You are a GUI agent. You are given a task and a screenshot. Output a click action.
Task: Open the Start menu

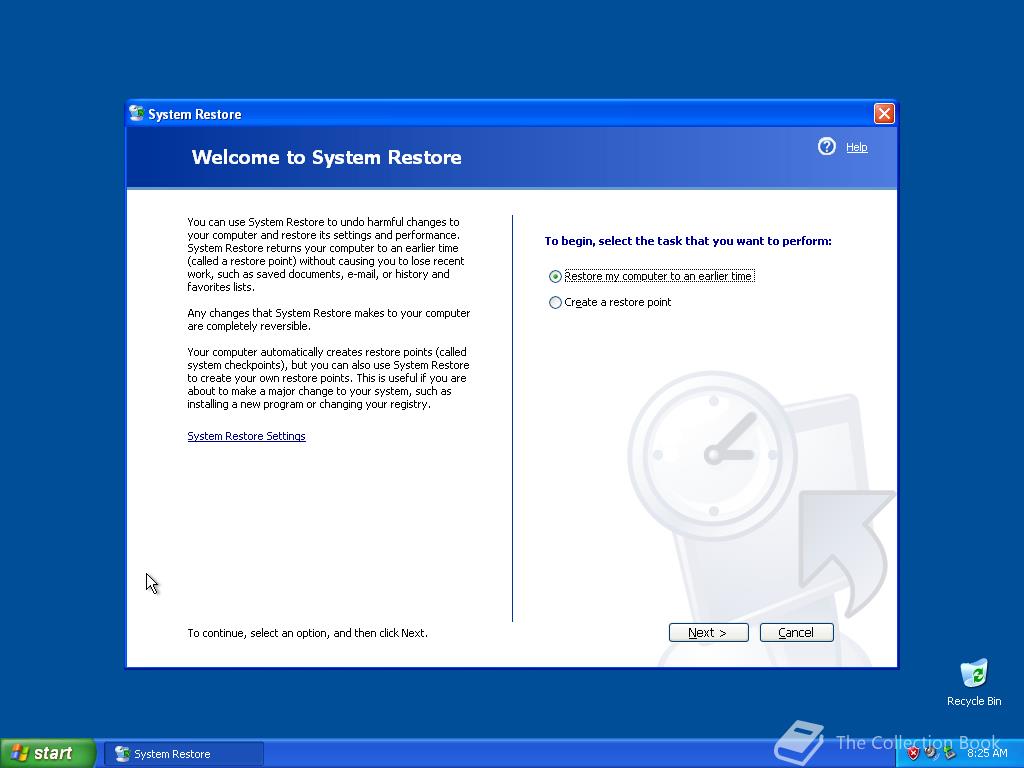click(48, 754)
